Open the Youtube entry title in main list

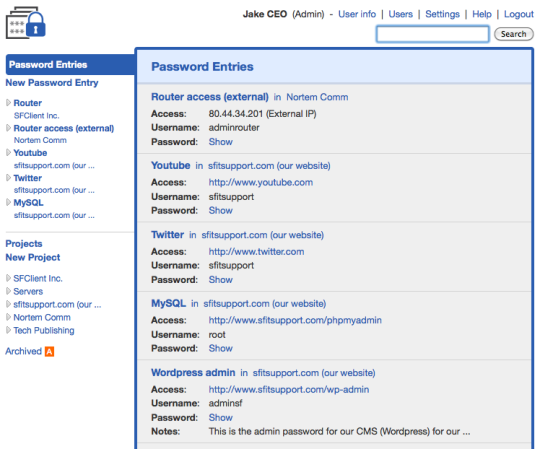[x=171, y=165]
